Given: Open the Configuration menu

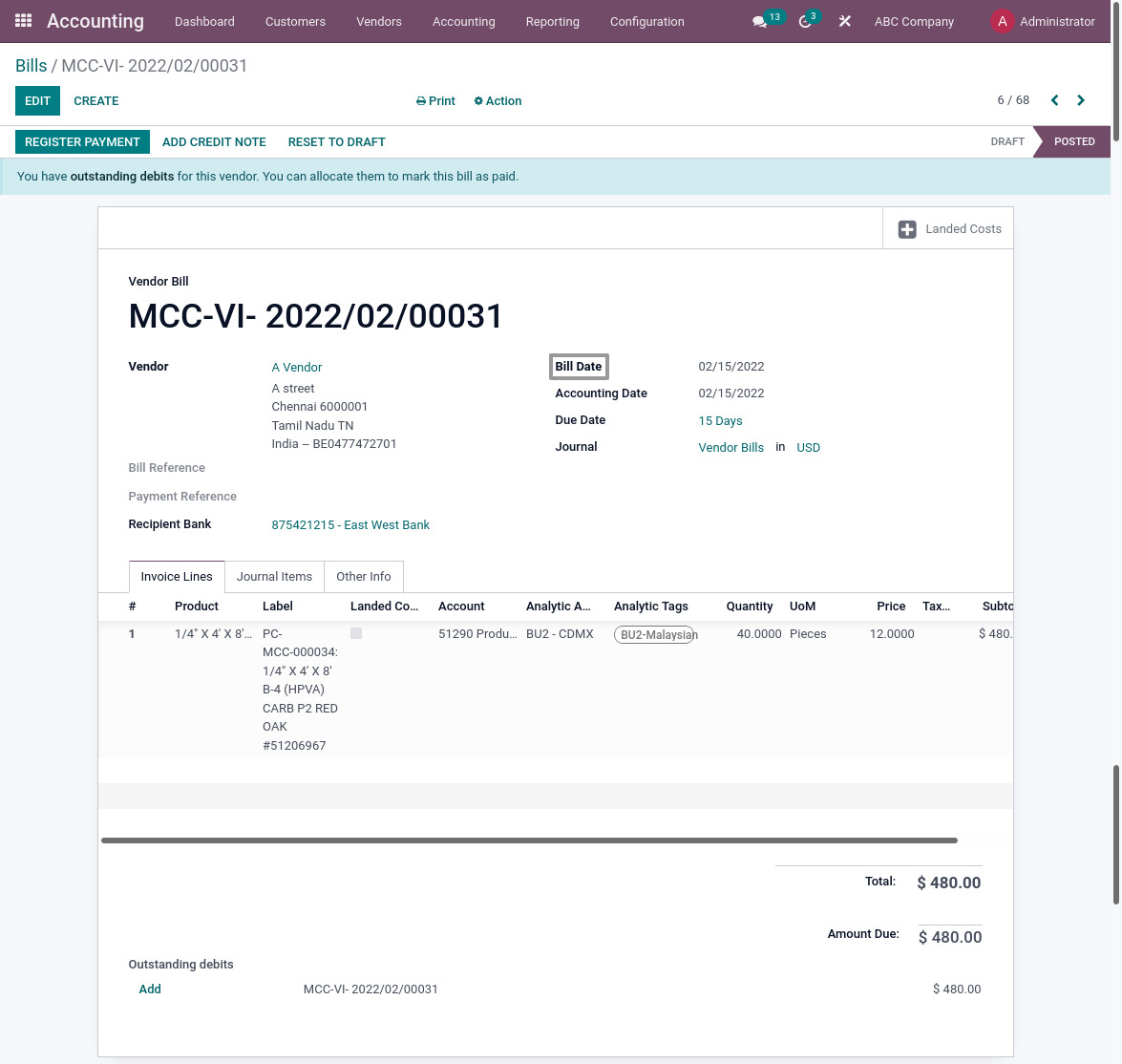Looking at the screenshot, I should pos(646,21).
